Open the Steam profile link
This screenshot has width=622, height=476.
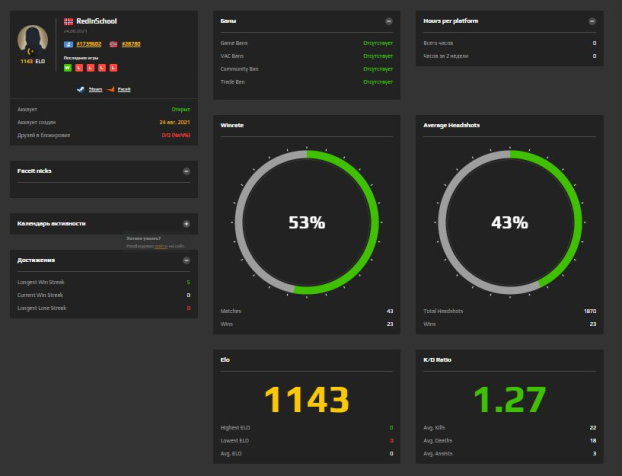point(96,89)
